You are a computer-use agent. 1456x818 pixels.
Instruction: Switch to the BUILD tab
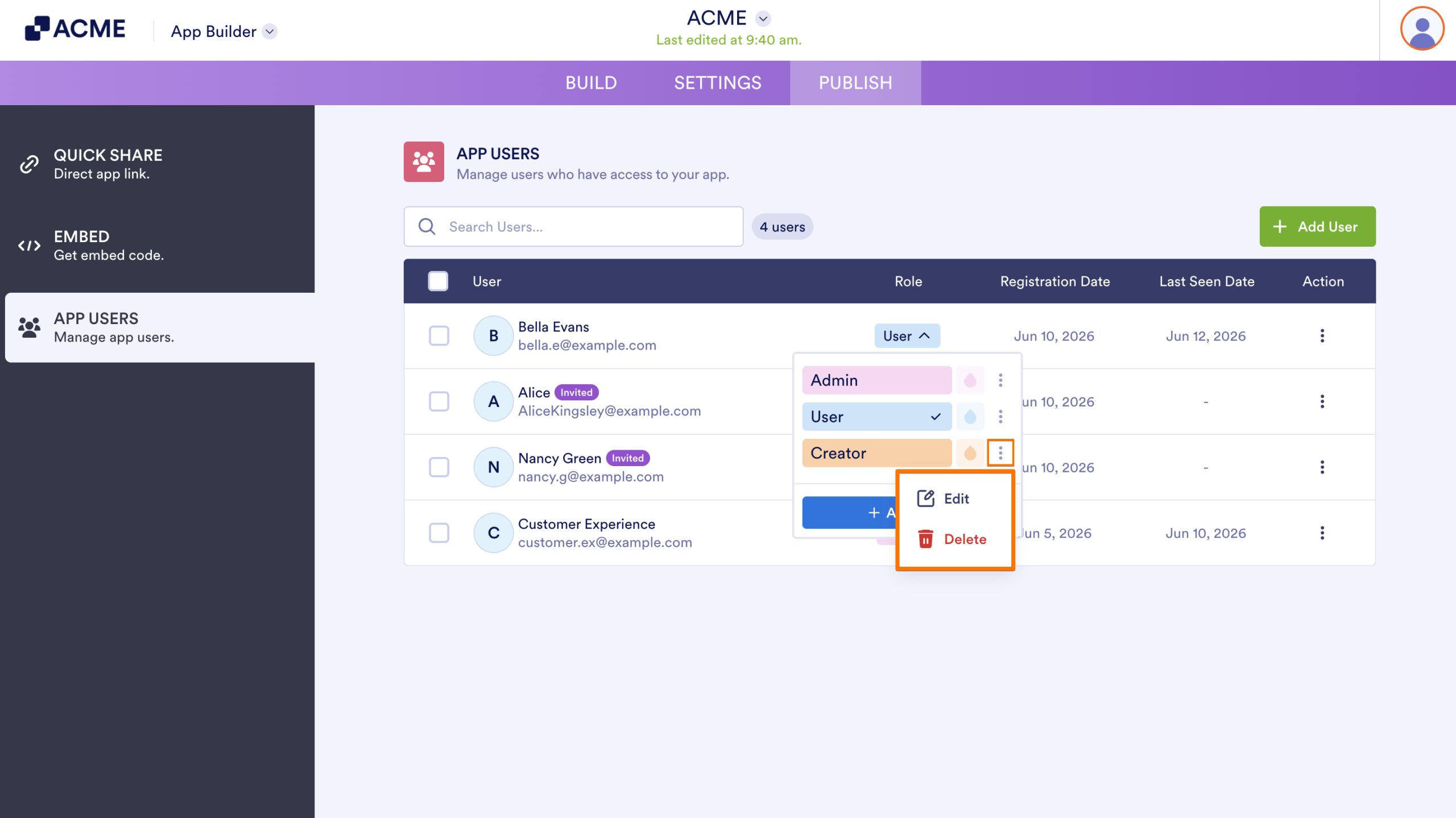(591, 83)
